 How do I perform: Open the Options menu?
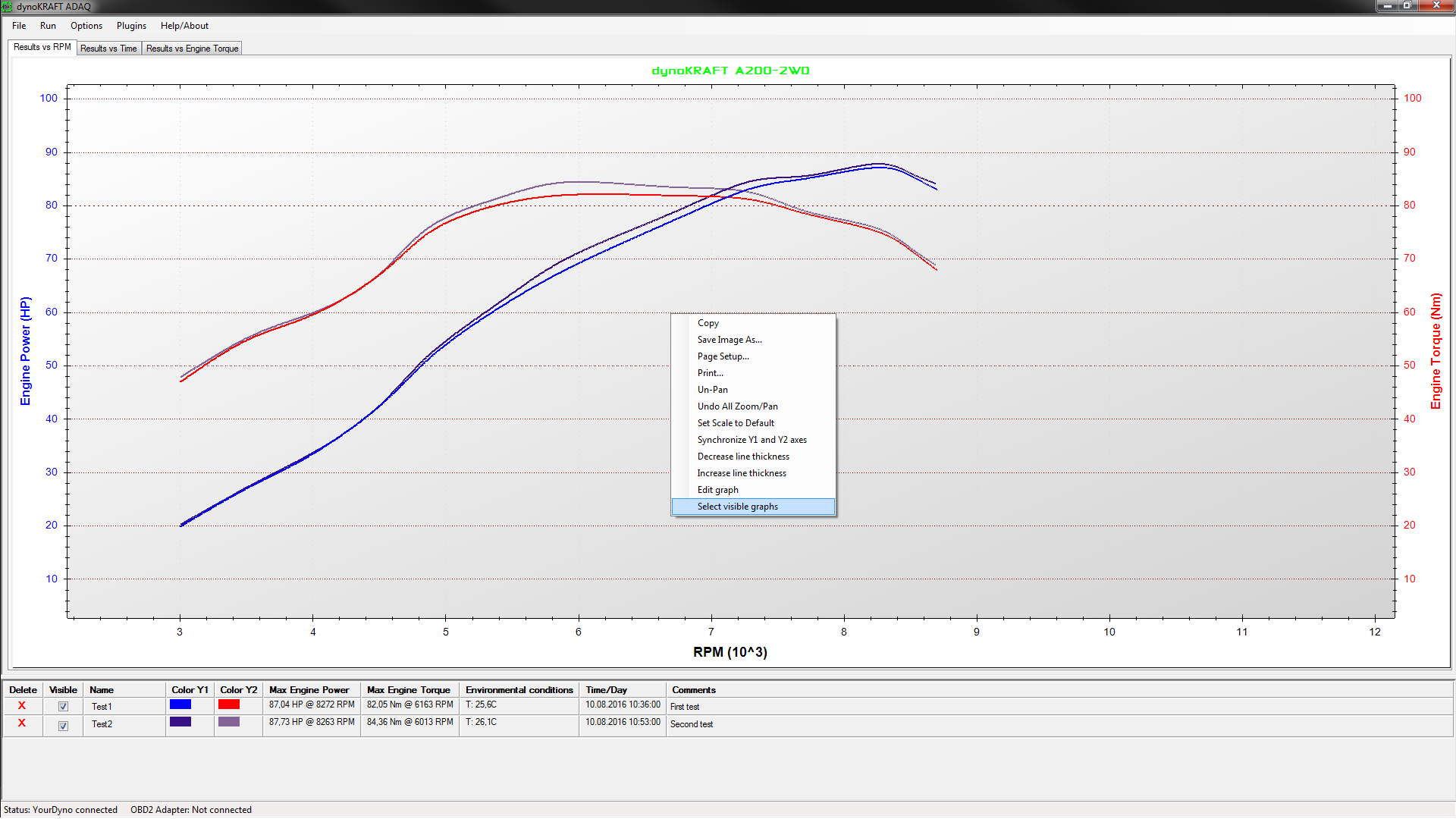86,26
